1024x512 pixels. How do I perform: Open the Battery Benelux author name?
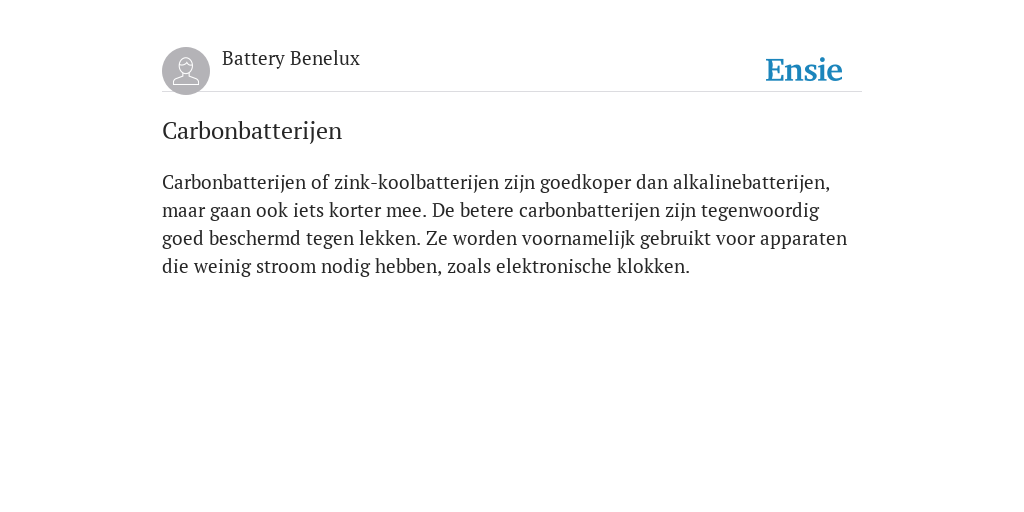tap(291, 59)
